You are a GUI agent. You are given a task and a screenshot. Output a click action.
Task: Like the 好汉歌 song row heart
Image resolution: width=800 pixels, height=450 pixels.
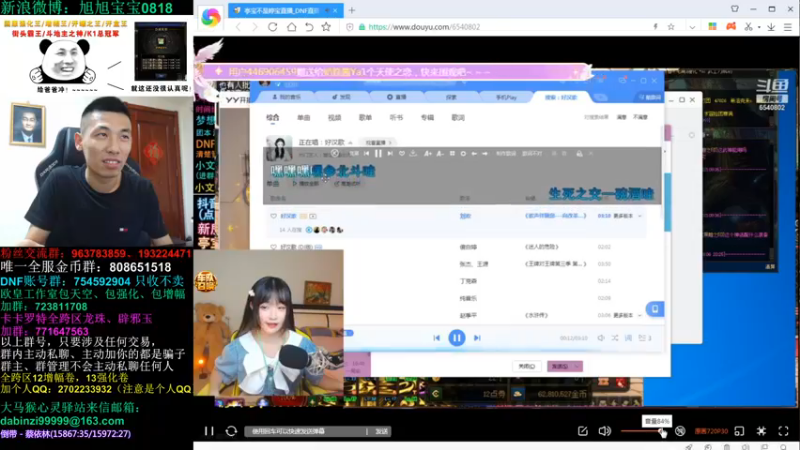click(273, 216)
